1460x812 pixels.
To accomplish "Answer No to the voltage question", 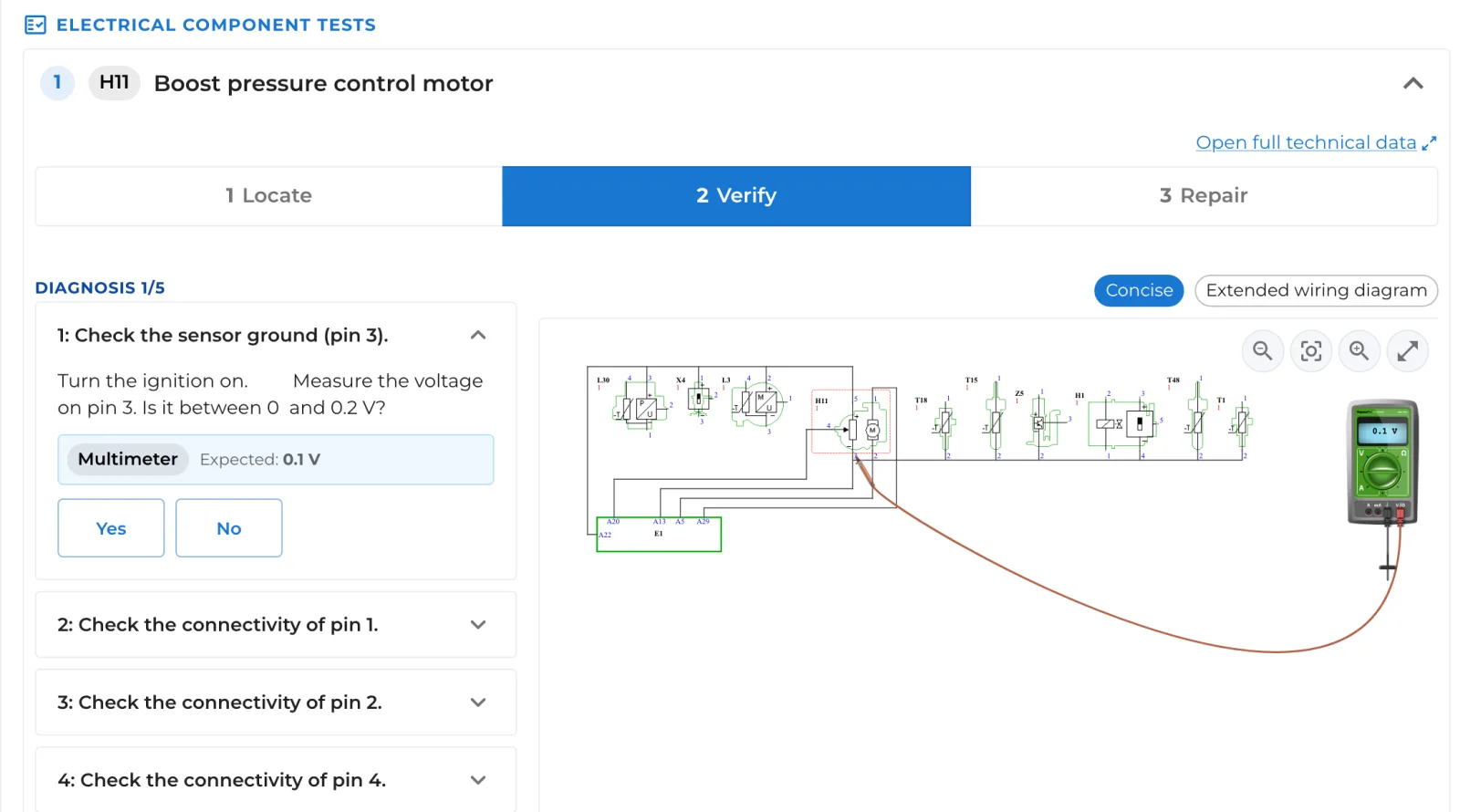I will pos(229,528).
